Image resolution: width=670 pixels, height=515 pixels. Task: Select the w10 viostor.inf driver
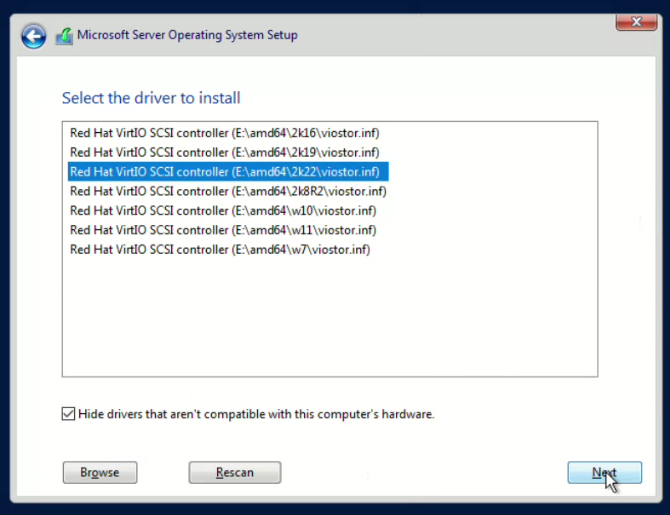222,211
